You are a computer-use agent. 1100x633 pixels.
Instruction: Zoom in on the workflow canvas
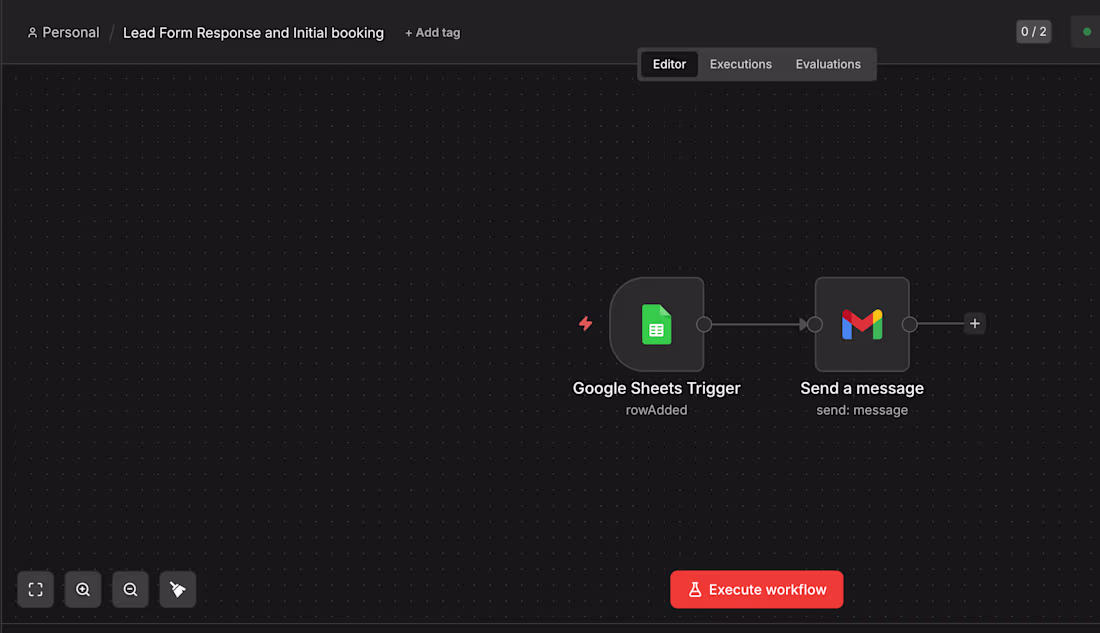coord(83,590)
